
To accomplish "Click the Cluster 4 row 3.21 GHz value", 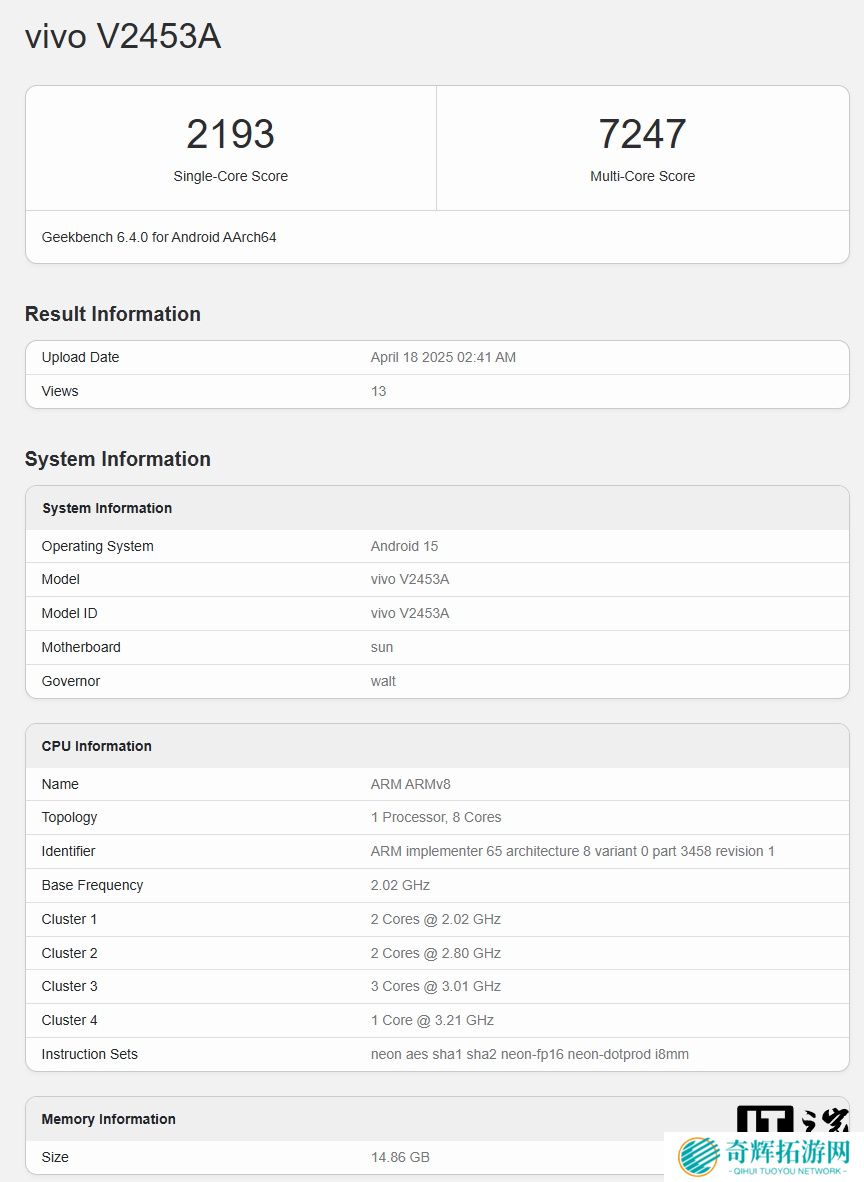I will click(432, 1020).
